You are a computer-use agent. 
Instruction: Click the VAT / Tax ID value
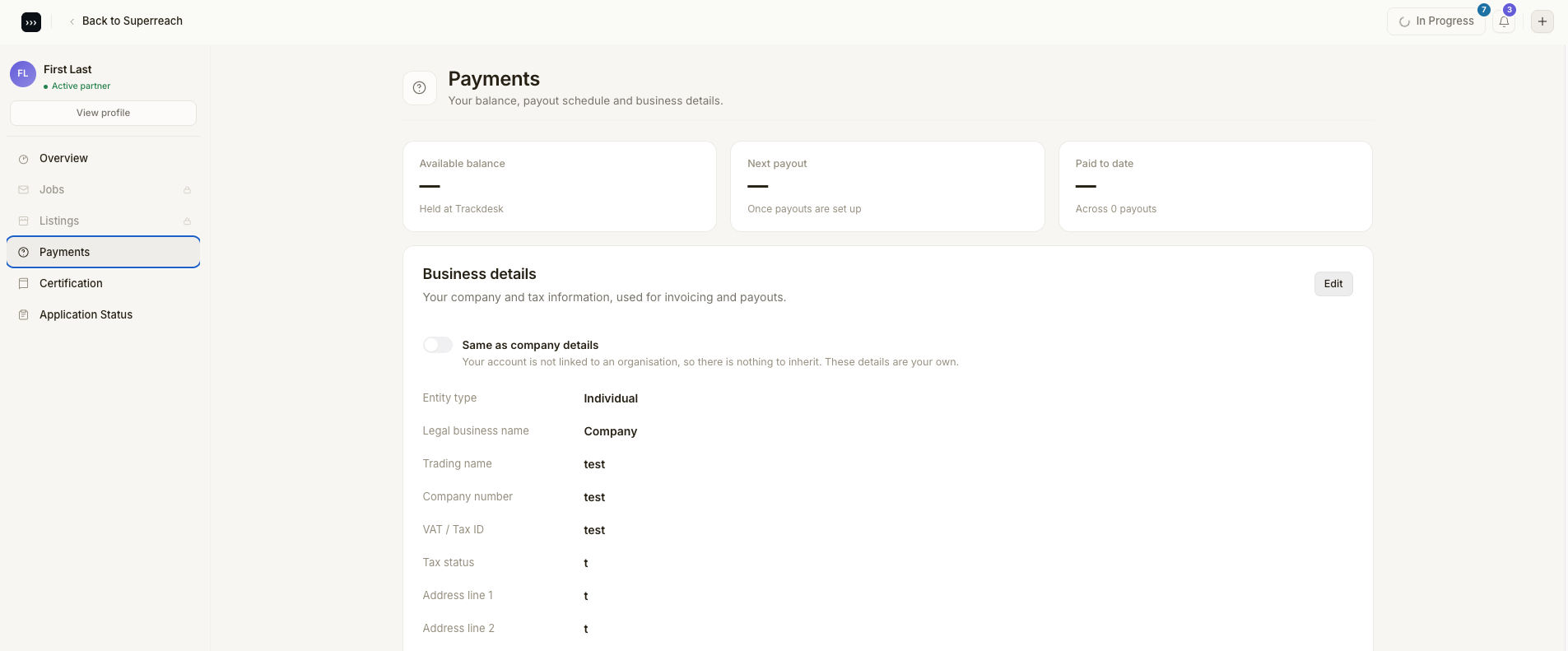[x=594, y=530]
